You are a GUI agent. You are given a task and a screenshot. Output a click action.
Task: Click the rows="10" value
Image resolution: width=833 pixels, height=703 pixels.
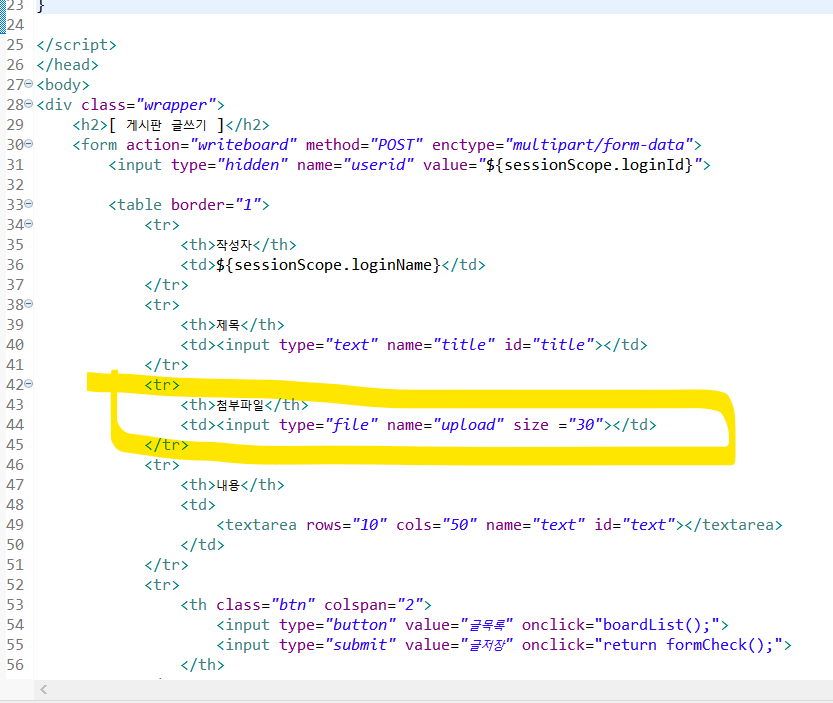369,524
